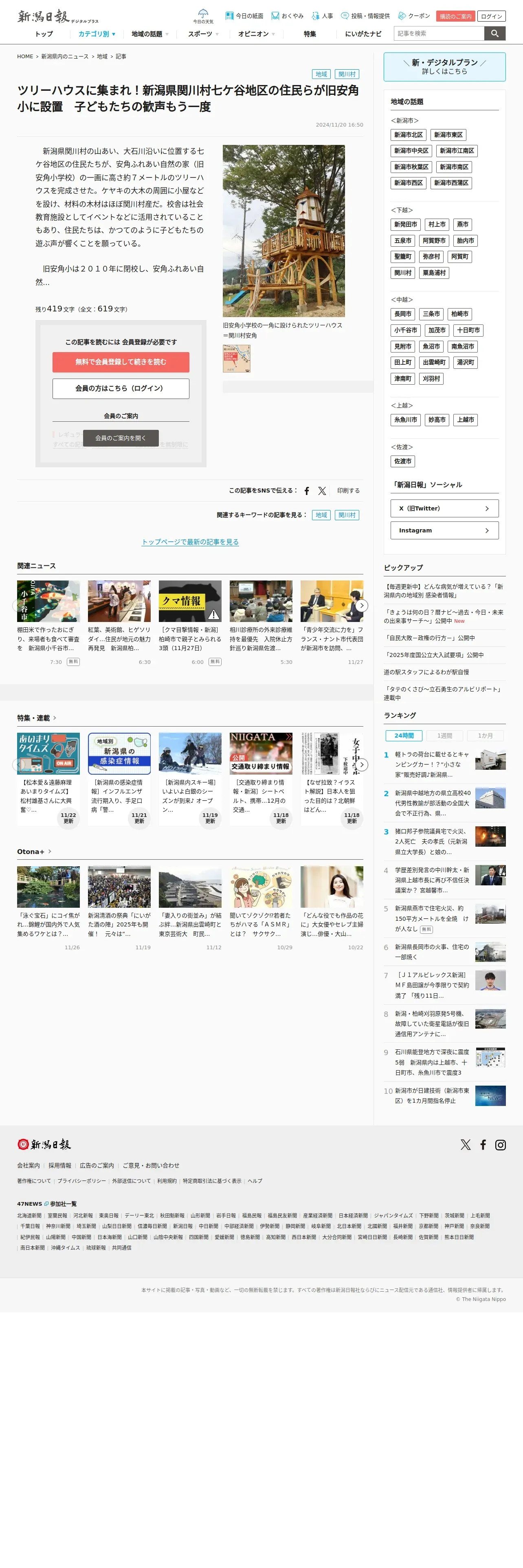Switch ranking to 1週間 tab
This screenshot has width=523, height=1568.
[444, 735]
